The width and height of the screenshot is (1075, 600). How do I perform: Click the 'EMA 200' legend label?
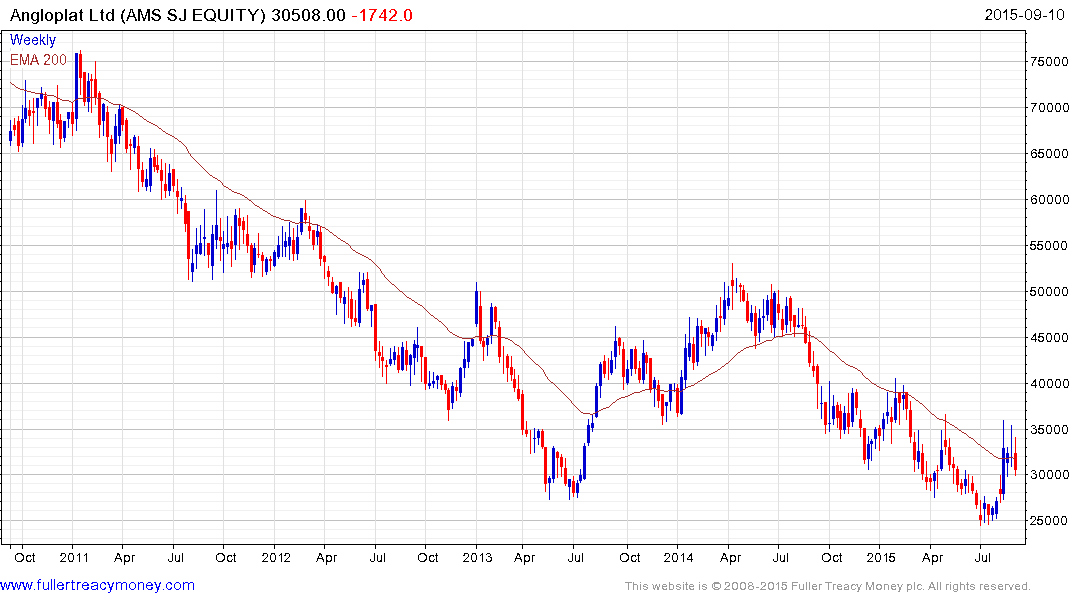click(x=38, y=60)
